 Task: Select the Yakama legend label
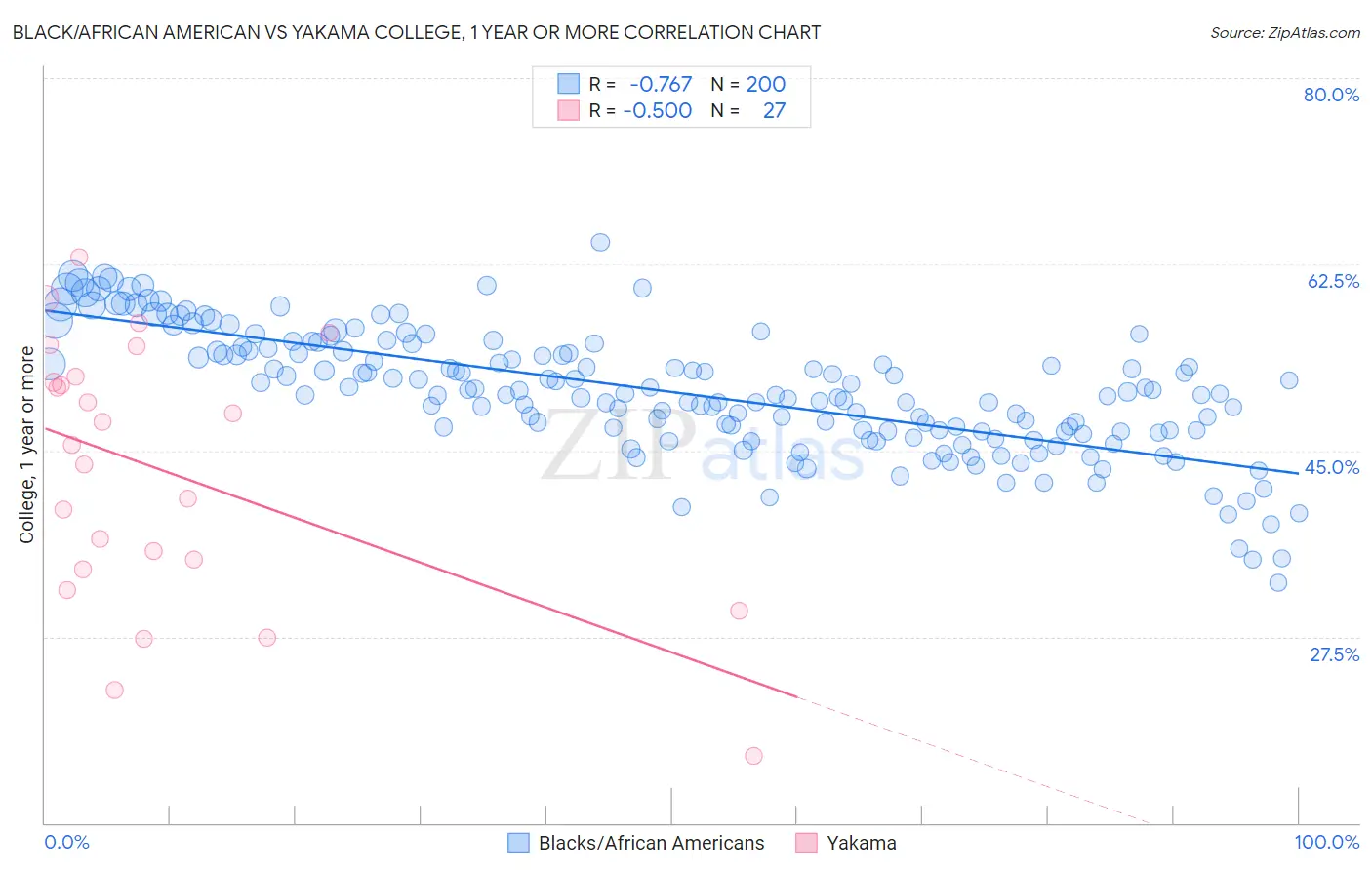pos(862,843)
